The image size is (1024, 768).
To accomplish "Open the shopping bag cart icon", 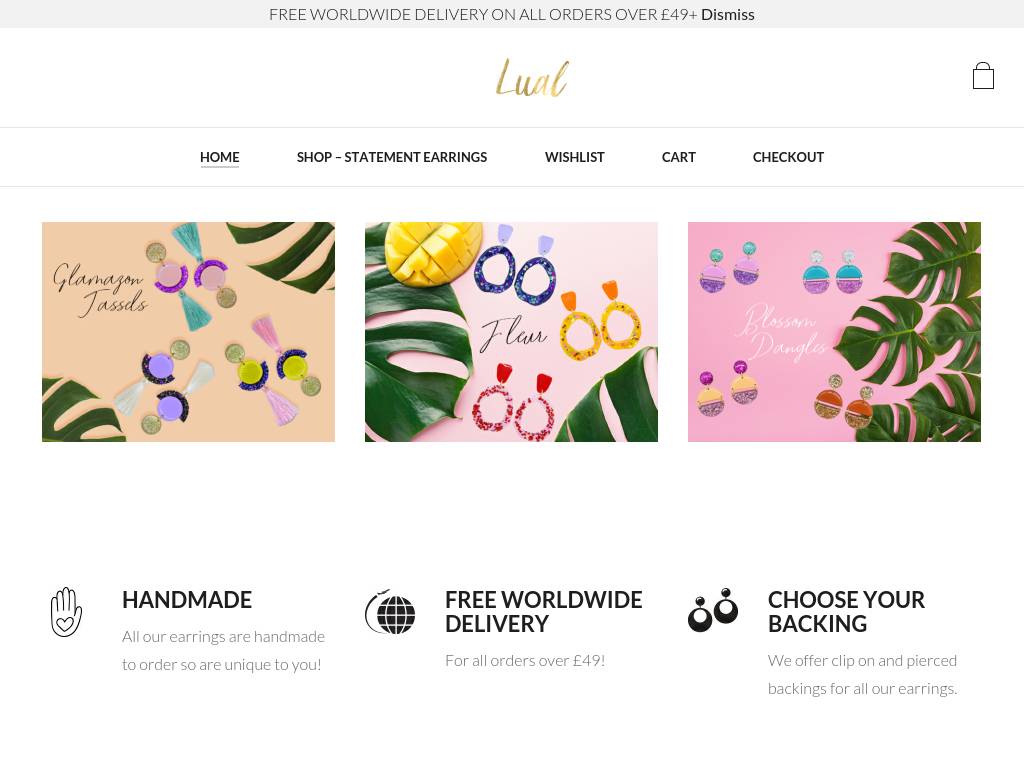I will click(983, 76).
